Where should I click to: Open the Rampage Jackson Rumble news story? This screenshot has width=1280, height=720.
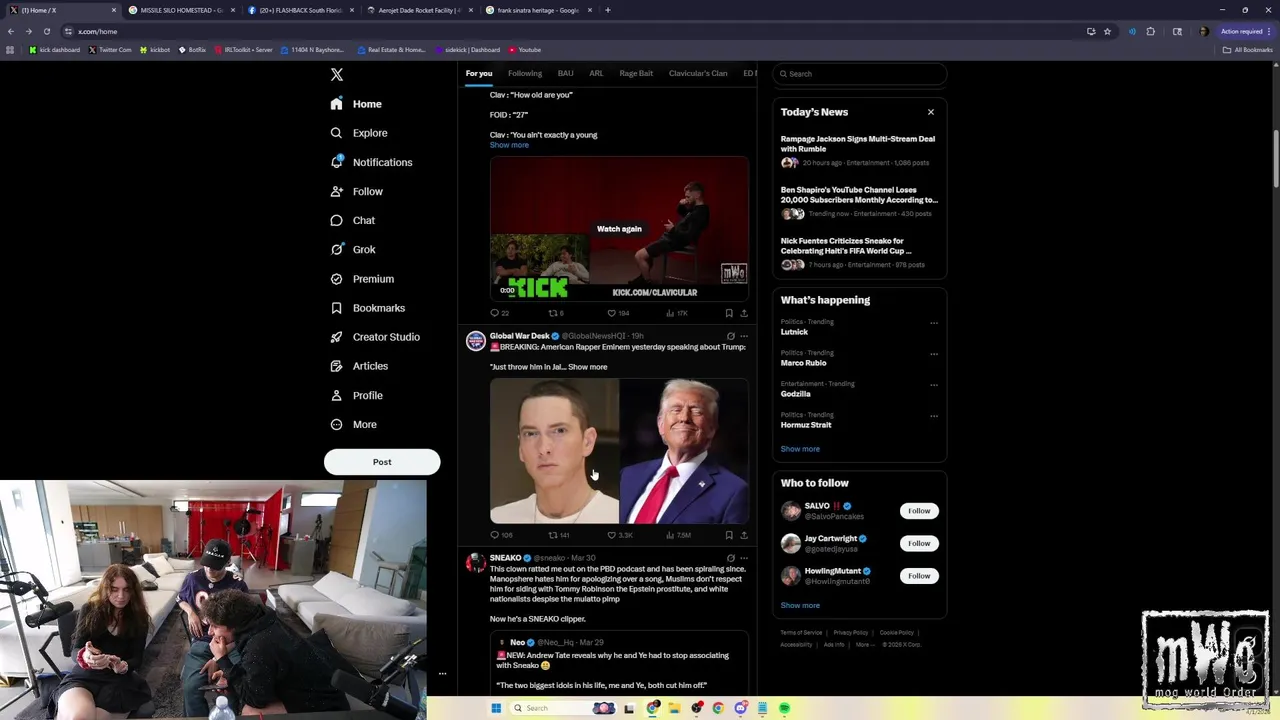[859, 150]
